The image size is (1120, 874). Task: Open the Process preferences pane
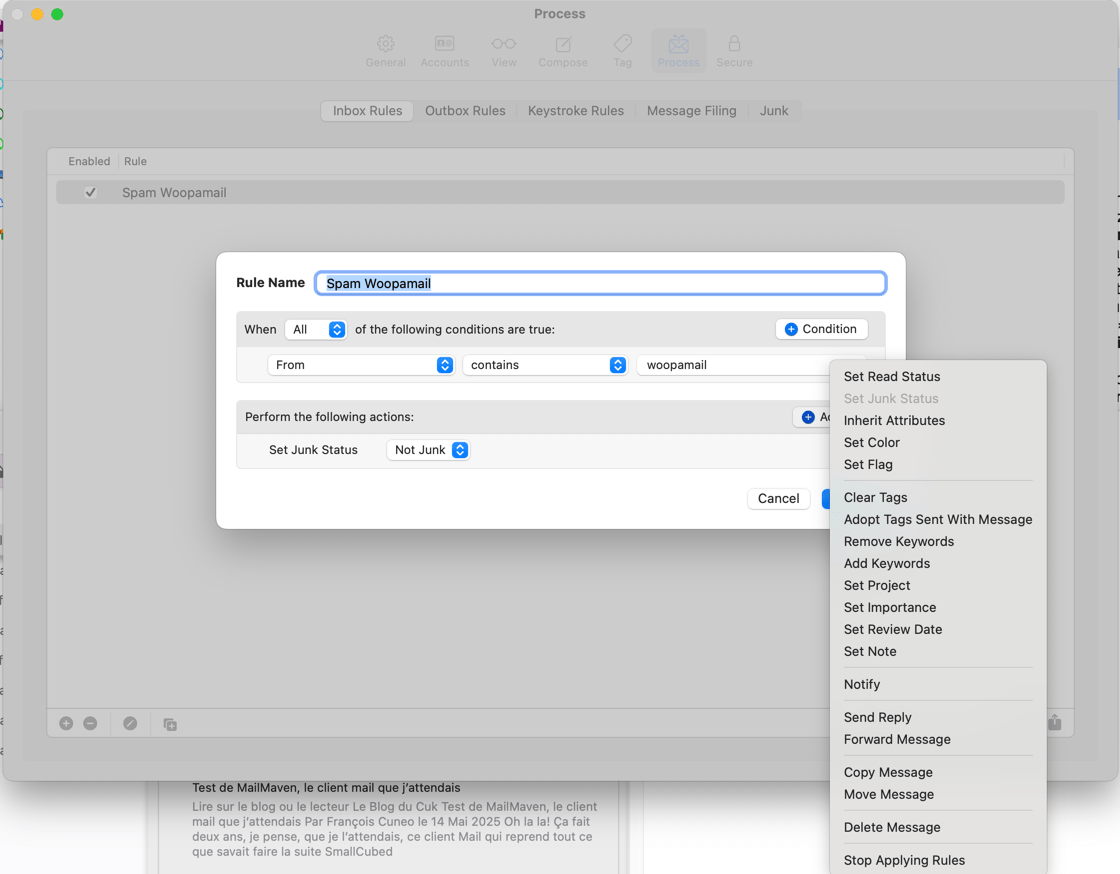pos(679,51)
